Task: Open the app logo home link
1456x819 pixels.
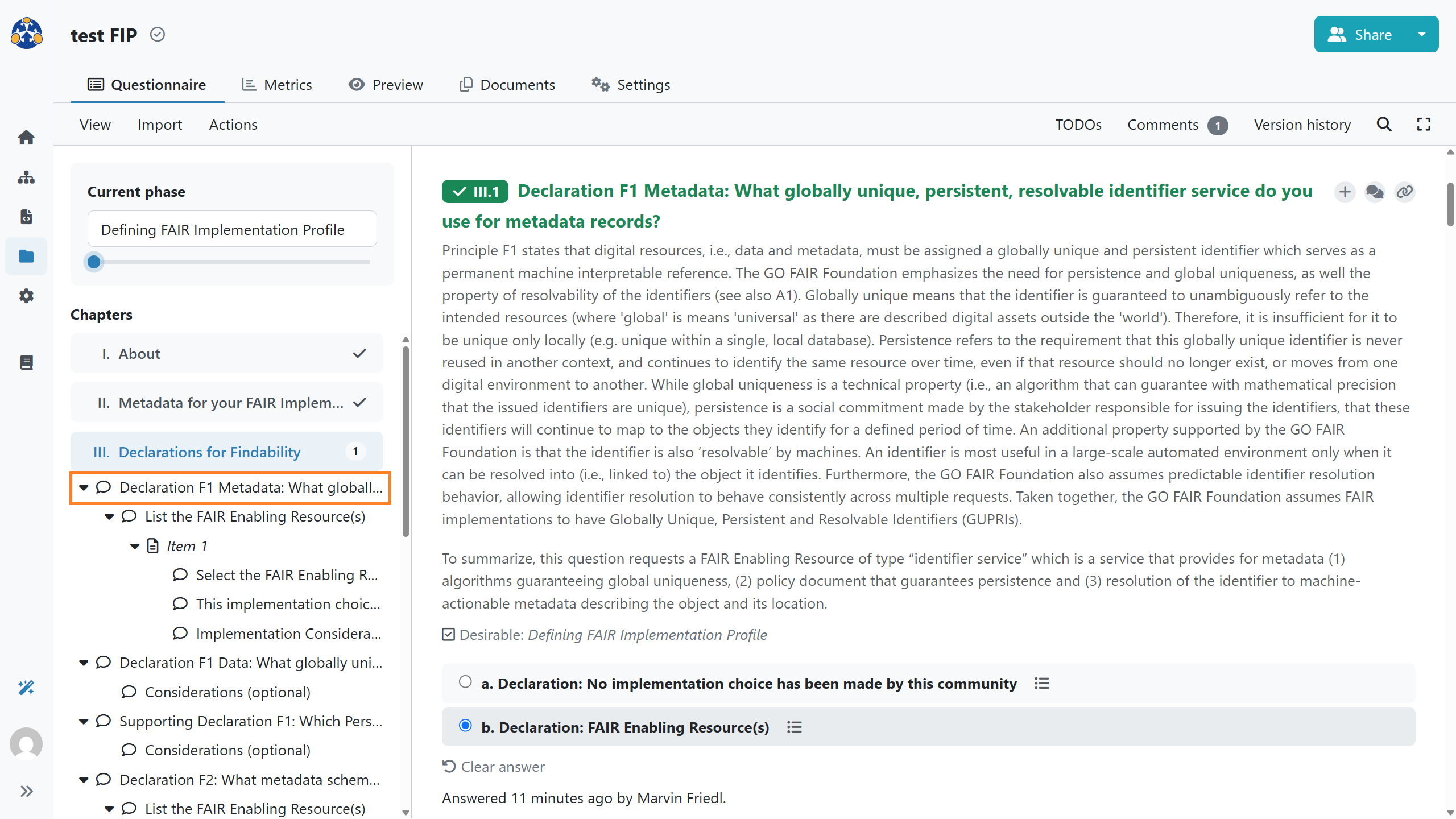Action: click(x=26, y=33)
